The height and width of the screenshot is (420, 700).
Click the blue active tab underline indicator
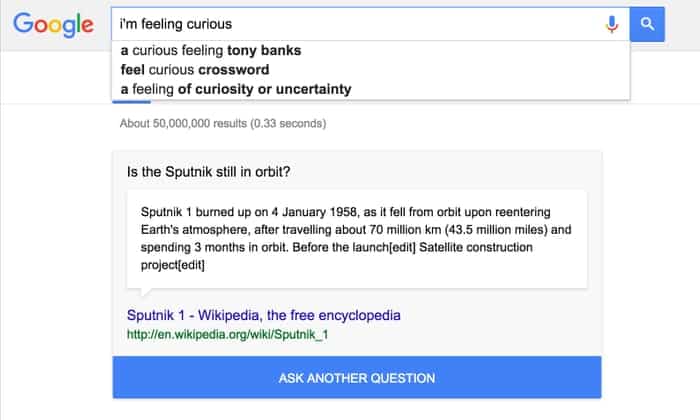click(x=131, y=102)
